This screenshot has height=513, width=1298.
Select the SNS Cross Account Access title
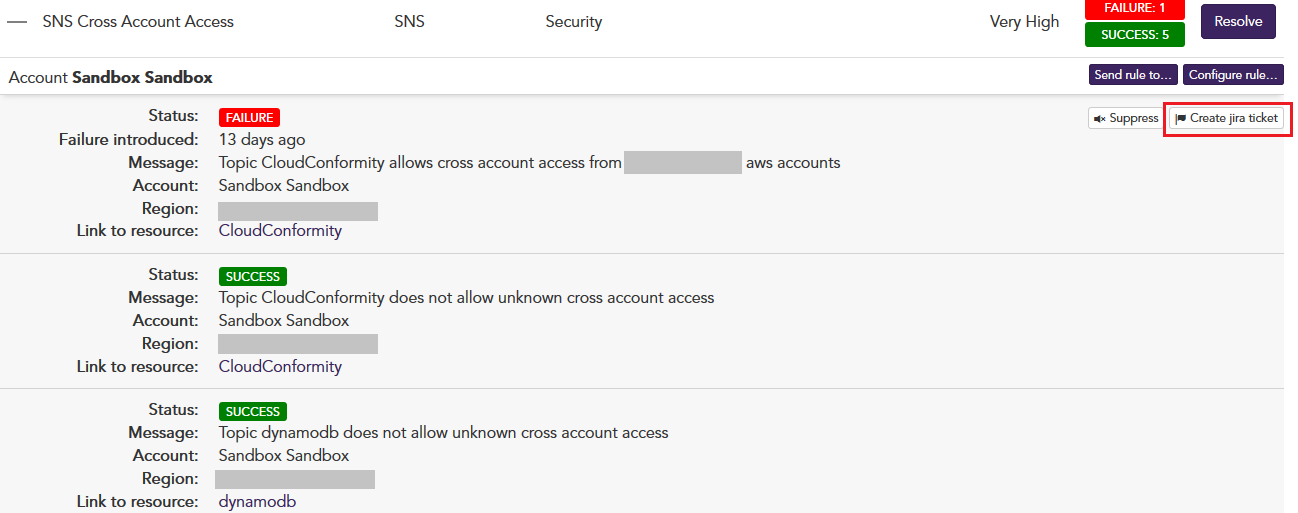(x=138, y=21)
